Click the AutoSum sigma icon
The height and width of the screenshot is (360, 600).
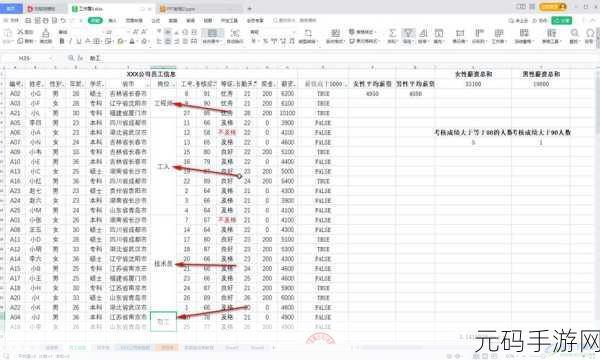coord(392,33)
